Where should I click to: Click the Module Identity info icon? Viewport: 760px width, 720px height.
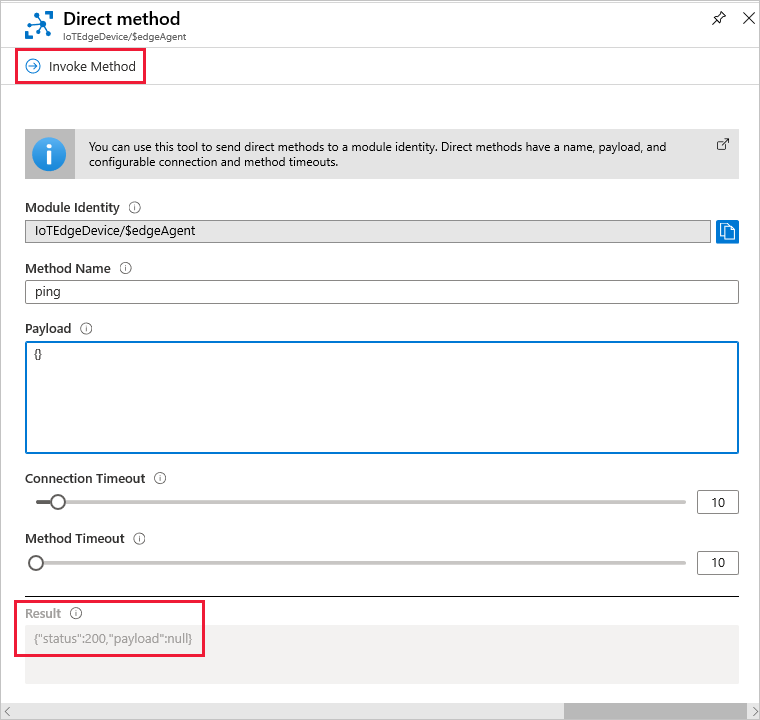point(135,208)
